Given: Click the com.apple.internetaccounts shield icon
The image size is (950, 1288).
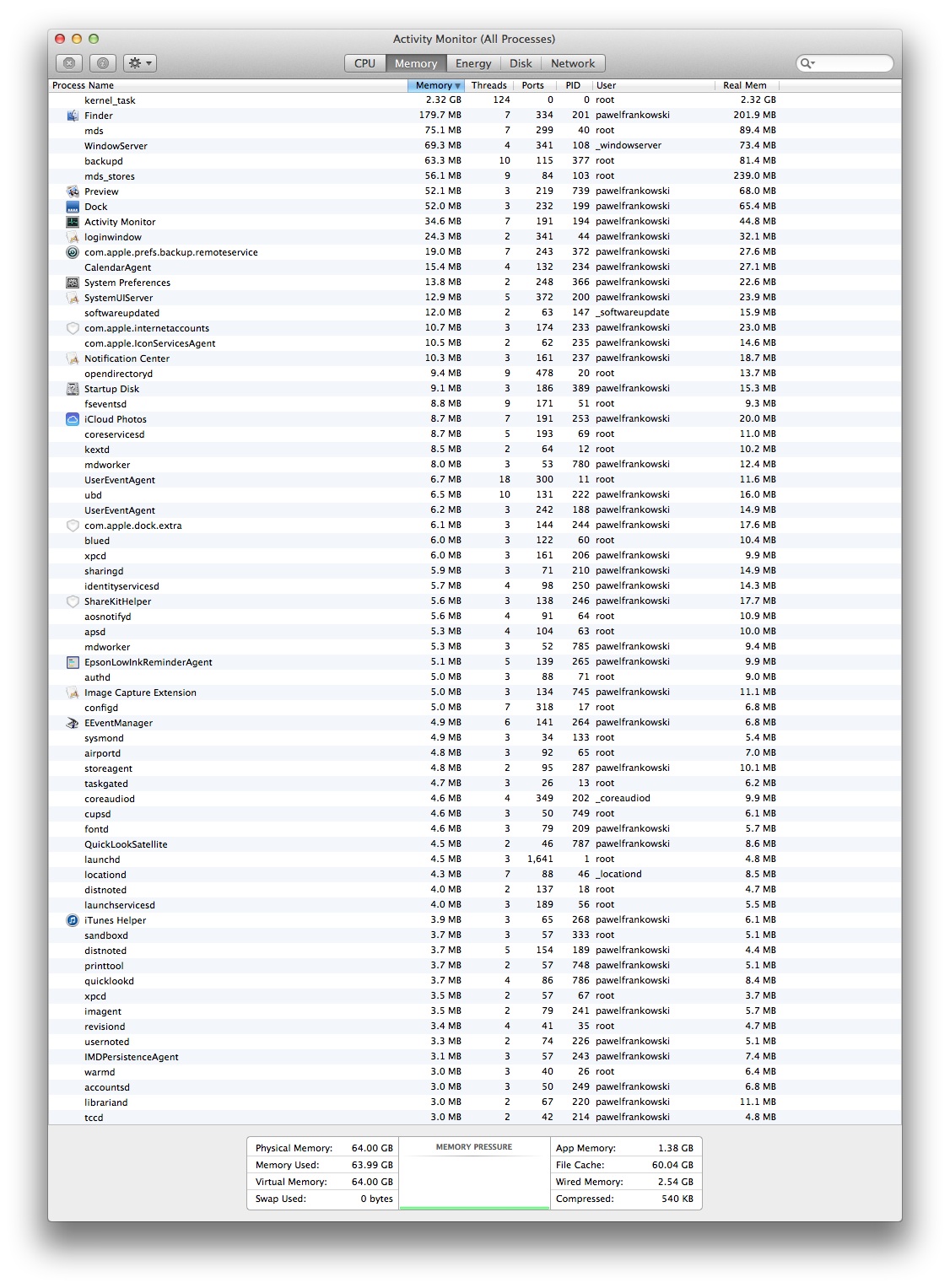Looking at the screenshot, I should 73,328.
